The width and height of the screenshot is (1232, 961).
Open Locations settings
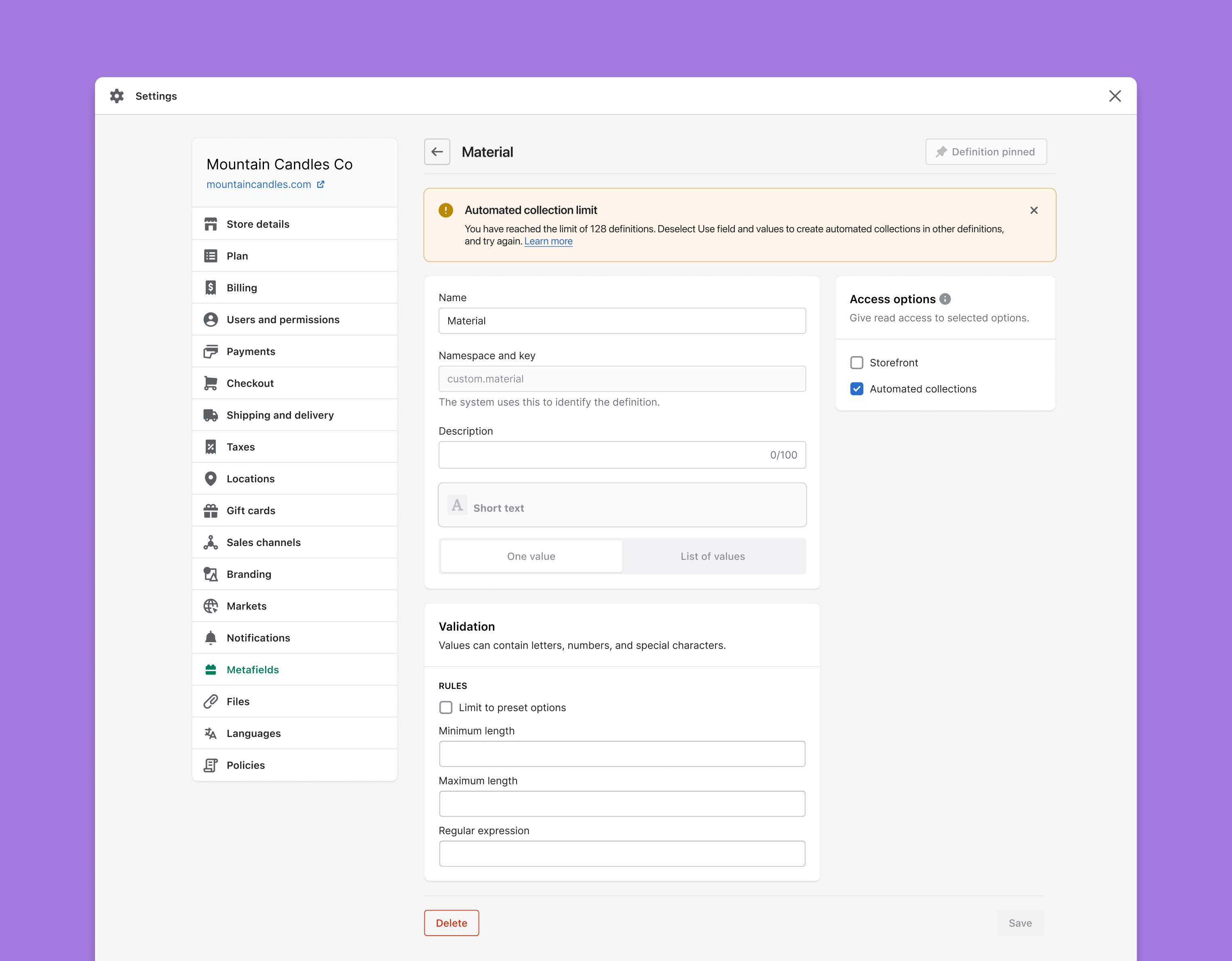coord(295,479)
